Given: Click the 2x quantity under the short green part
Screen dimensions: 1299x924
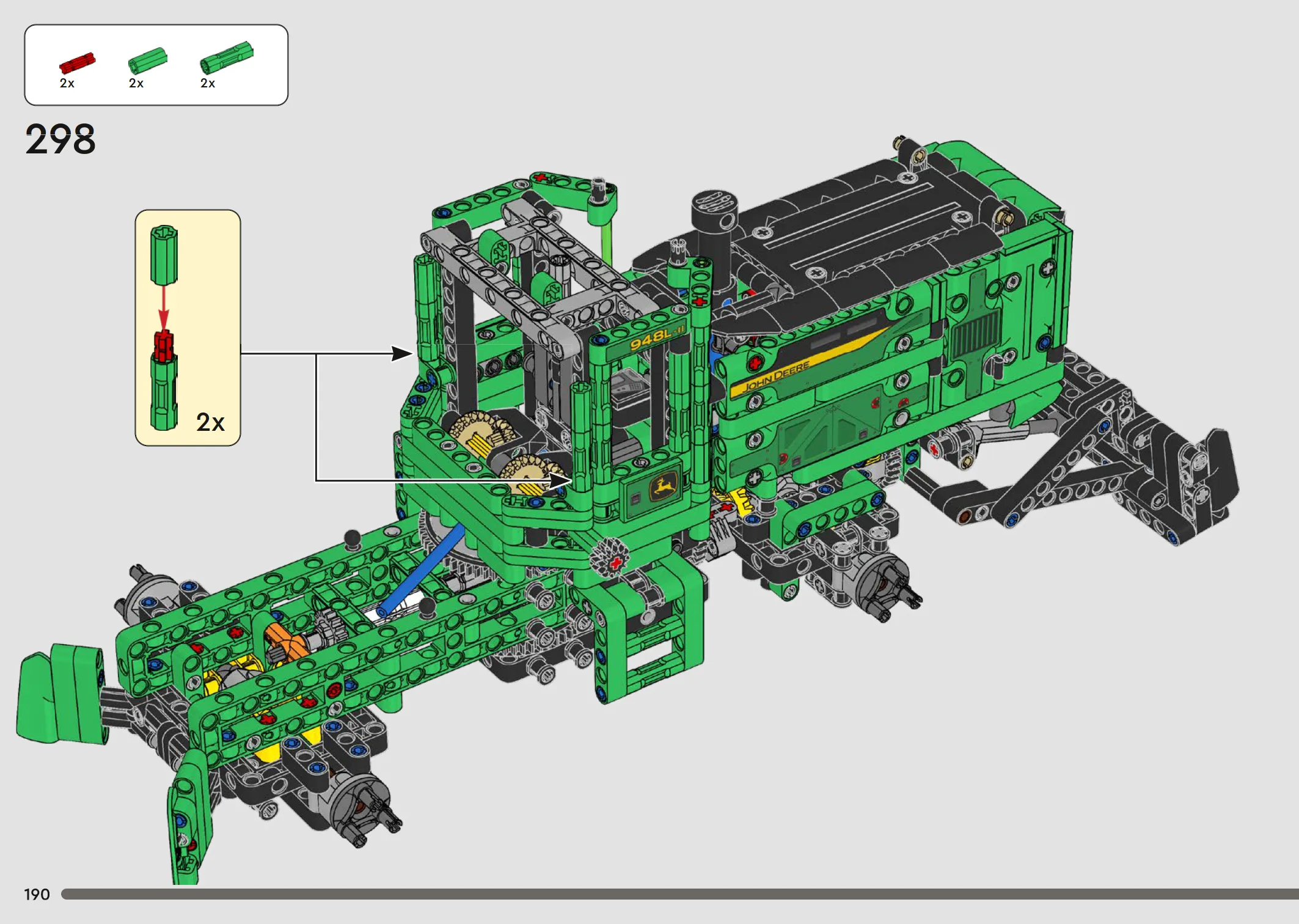Looking at the screenshot, I should tap(136, 83).
